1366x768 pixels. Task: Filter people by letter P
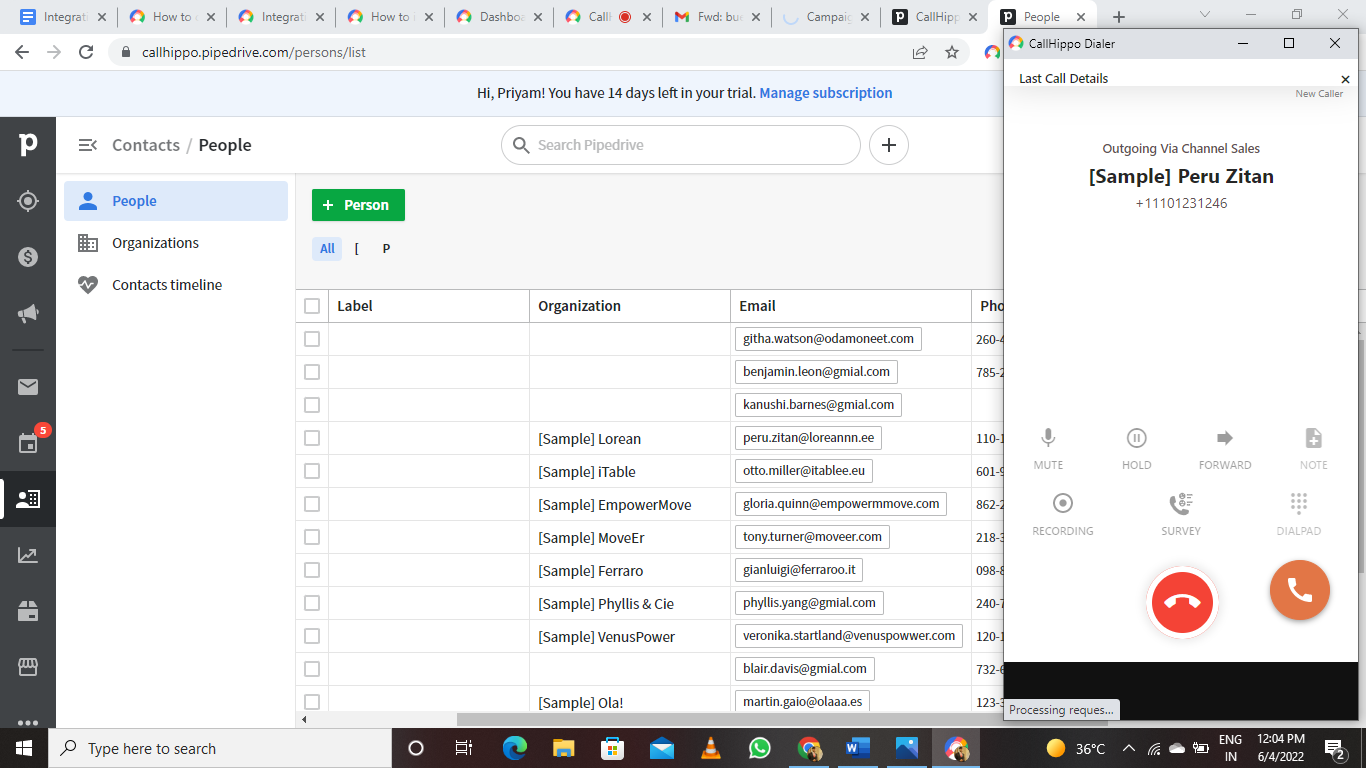pos(386,248)
